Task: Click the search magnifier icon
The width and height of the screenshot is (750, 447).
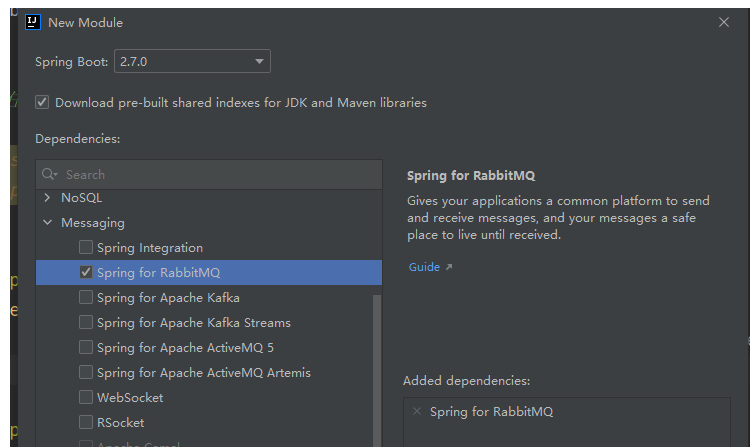Action: tap(49, 174)
